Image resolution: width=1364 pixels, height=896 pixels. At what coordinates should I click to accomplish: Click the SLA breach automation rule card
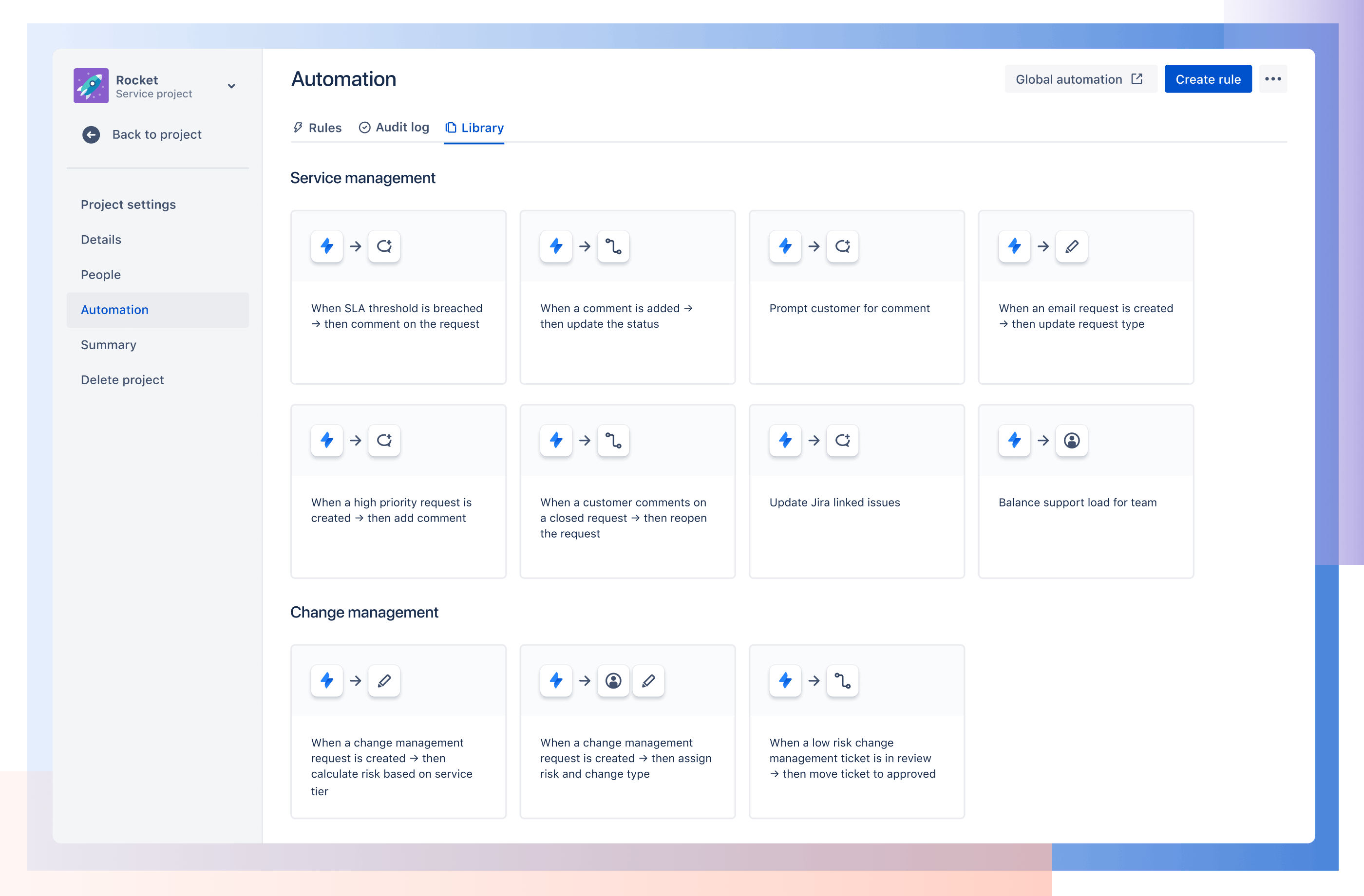pos(398,296)
